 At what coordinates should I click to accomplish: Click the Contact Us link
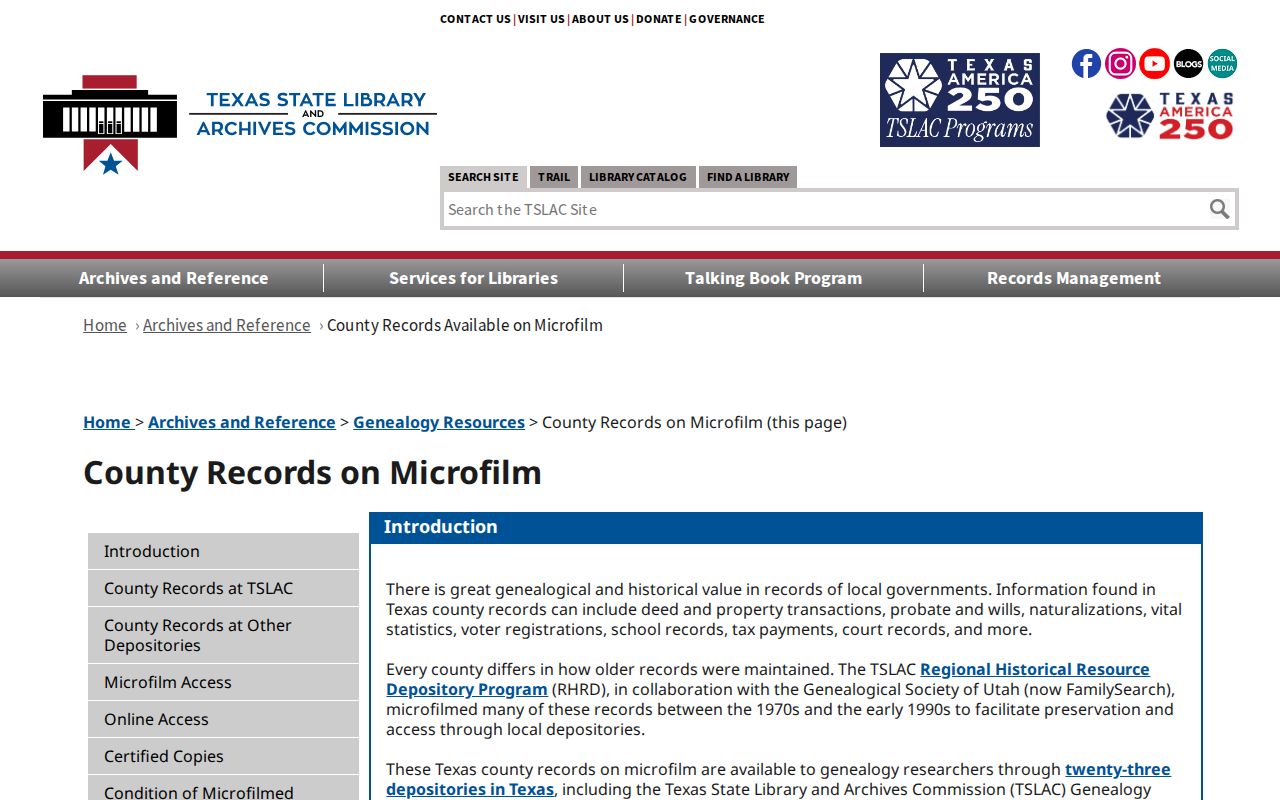475,19
